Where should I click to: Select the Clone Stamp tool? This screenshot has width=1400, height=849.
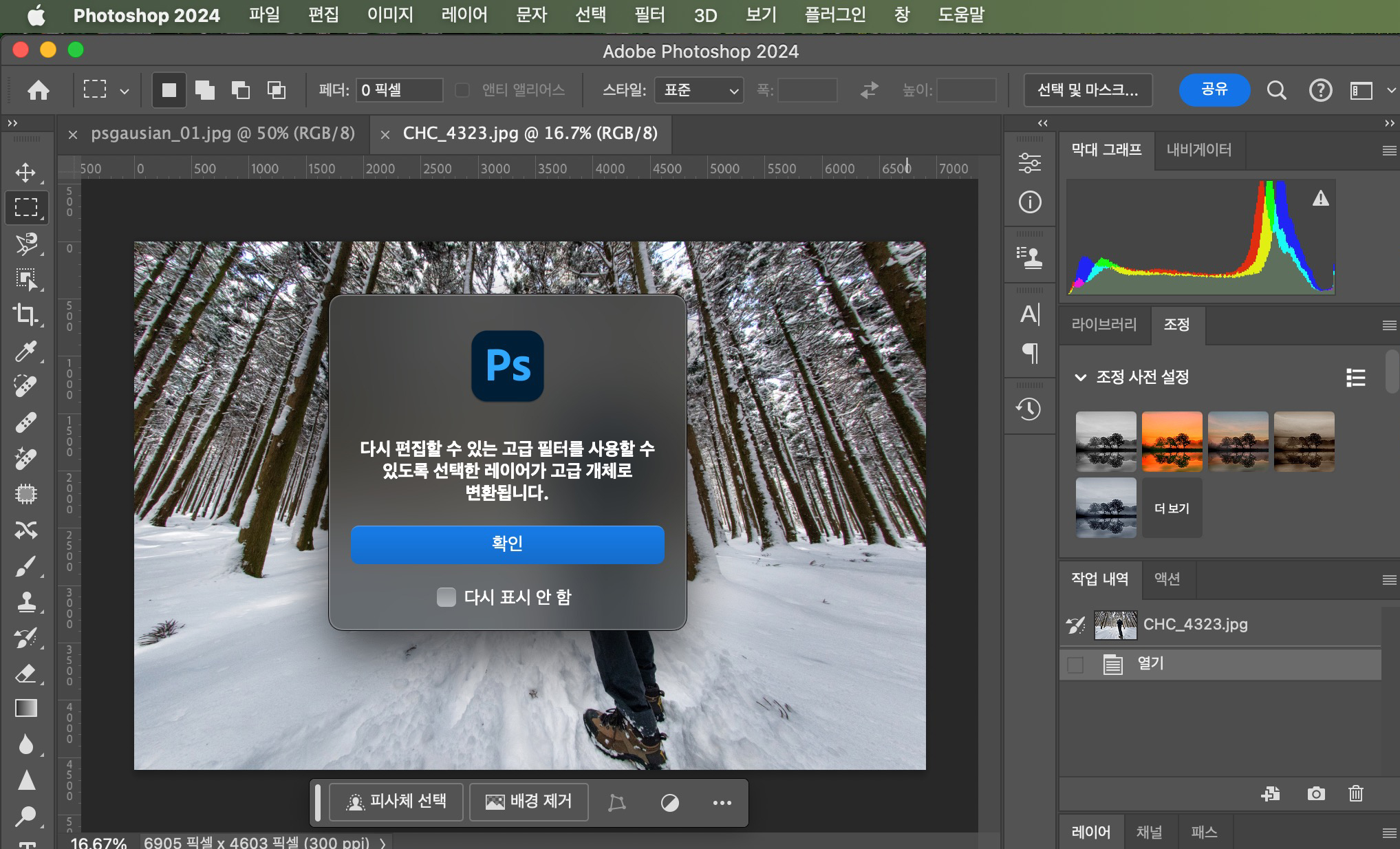pos(26,601)
